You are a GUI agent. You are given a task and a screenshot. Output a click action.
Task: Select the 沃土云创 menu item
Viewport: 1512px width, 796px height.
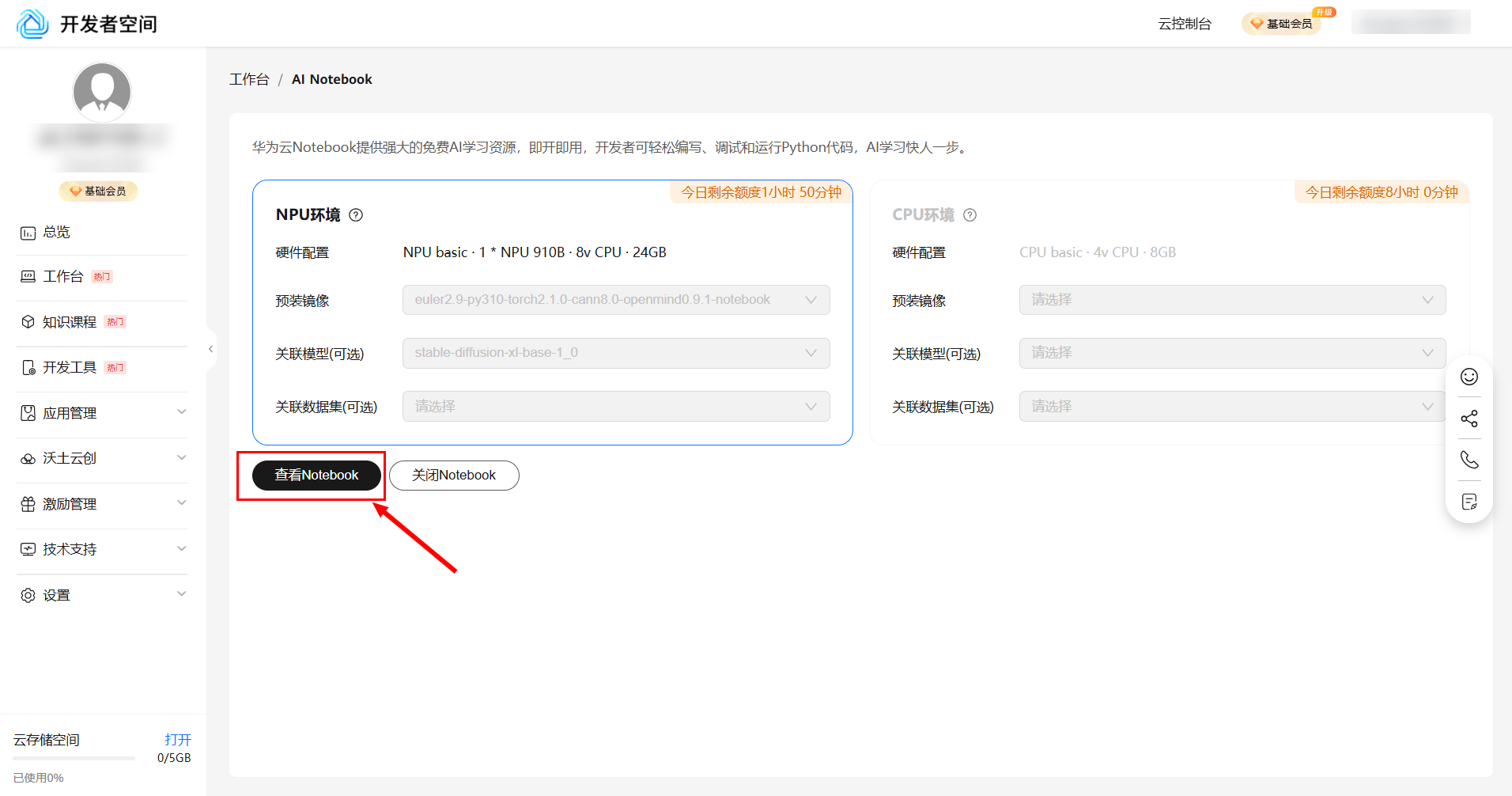click(x=70, y=458)
